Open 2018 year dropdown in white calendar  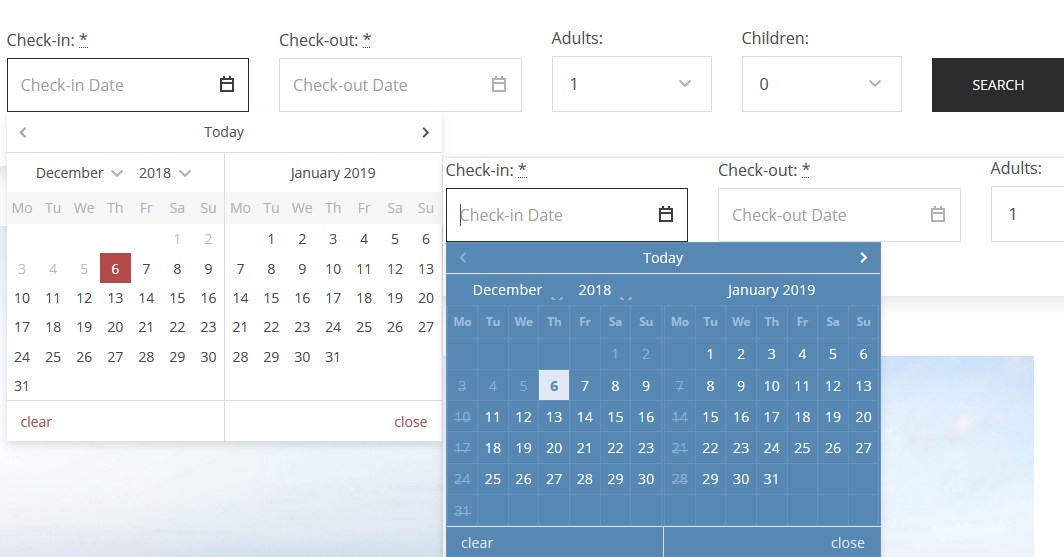pyautogui.click(x=165, y=173)
